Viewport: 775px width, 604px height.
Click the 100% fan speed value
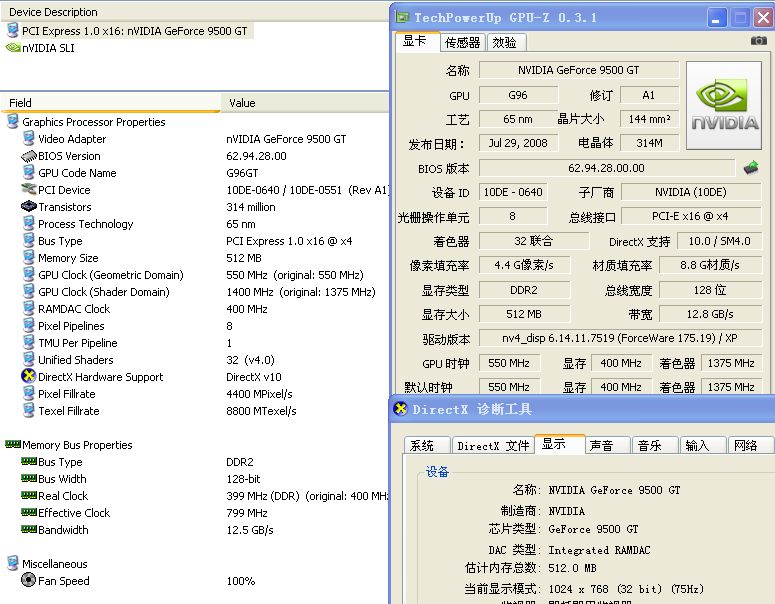(241, 581)
